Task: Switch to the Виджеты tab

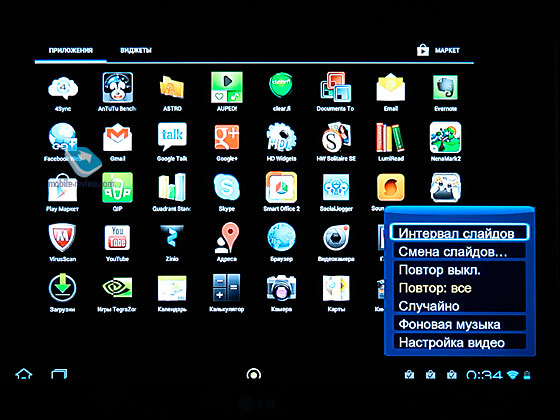Action: point(136,50)
